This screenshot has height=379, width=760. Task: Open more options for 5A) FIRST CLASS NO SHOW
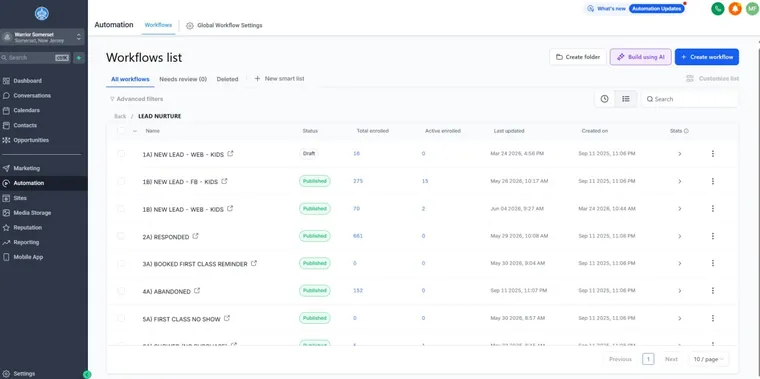[x=712, y=318]
